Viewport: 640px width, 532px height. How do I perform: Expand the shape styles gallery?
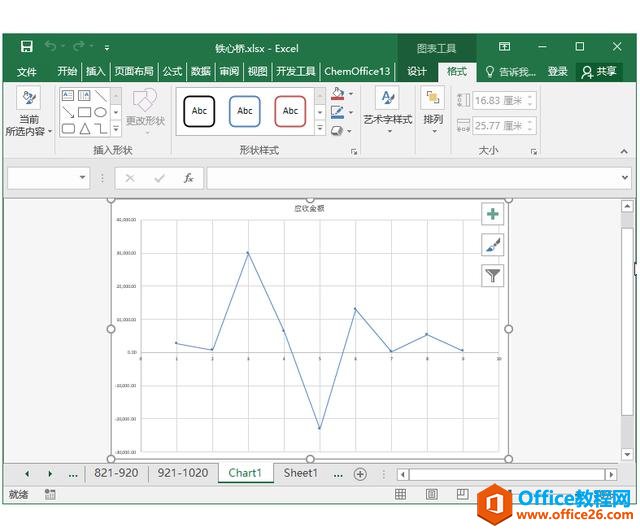click(x=320, y=129)
